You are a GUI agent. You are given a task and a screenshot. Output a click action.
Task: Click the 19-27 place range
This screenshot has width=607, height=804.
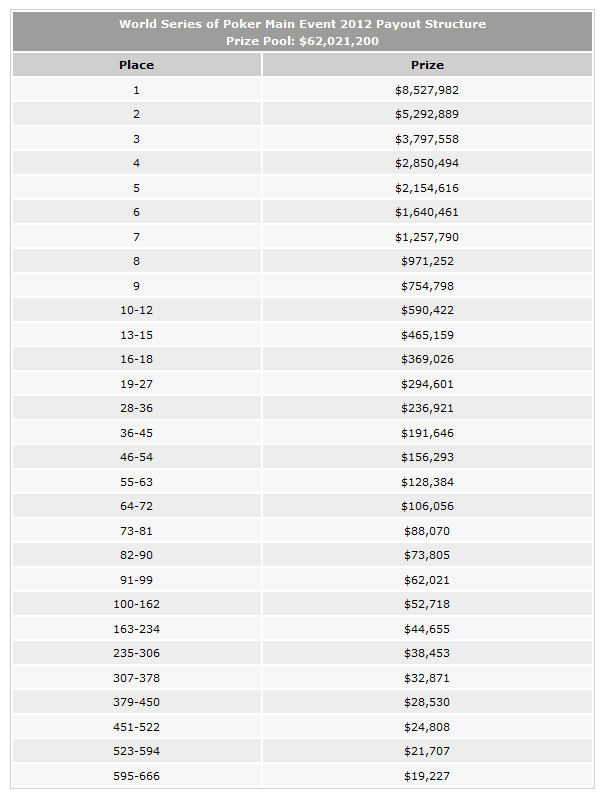click(136, 384)
